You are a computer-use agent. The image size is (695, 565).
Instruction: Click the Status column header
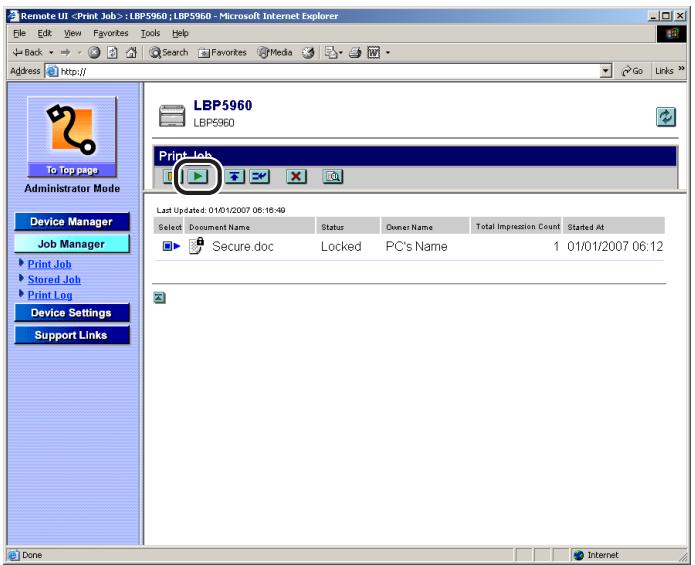pos(348,226)
